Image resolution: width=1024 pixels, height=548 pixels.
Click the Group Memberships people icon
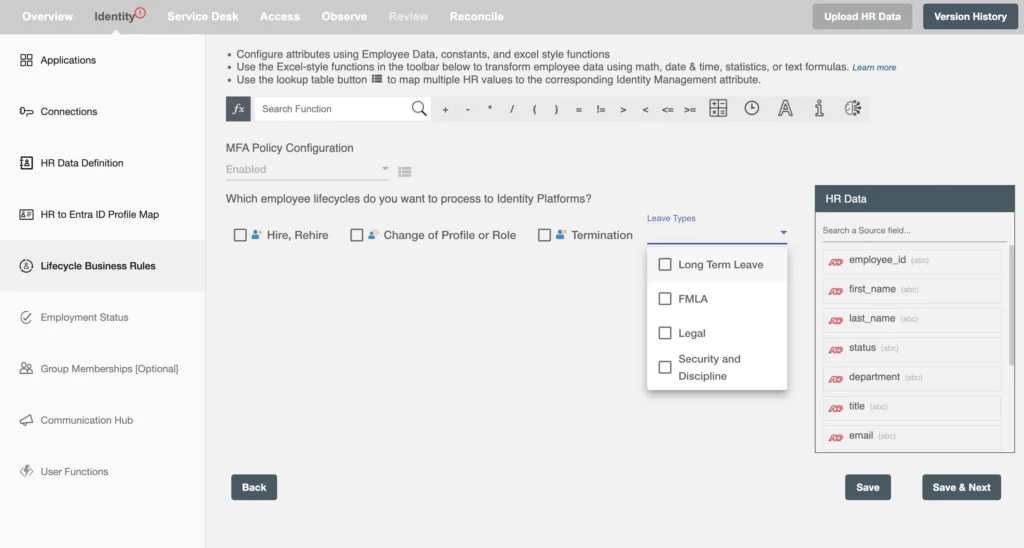(x=26, y=368)
